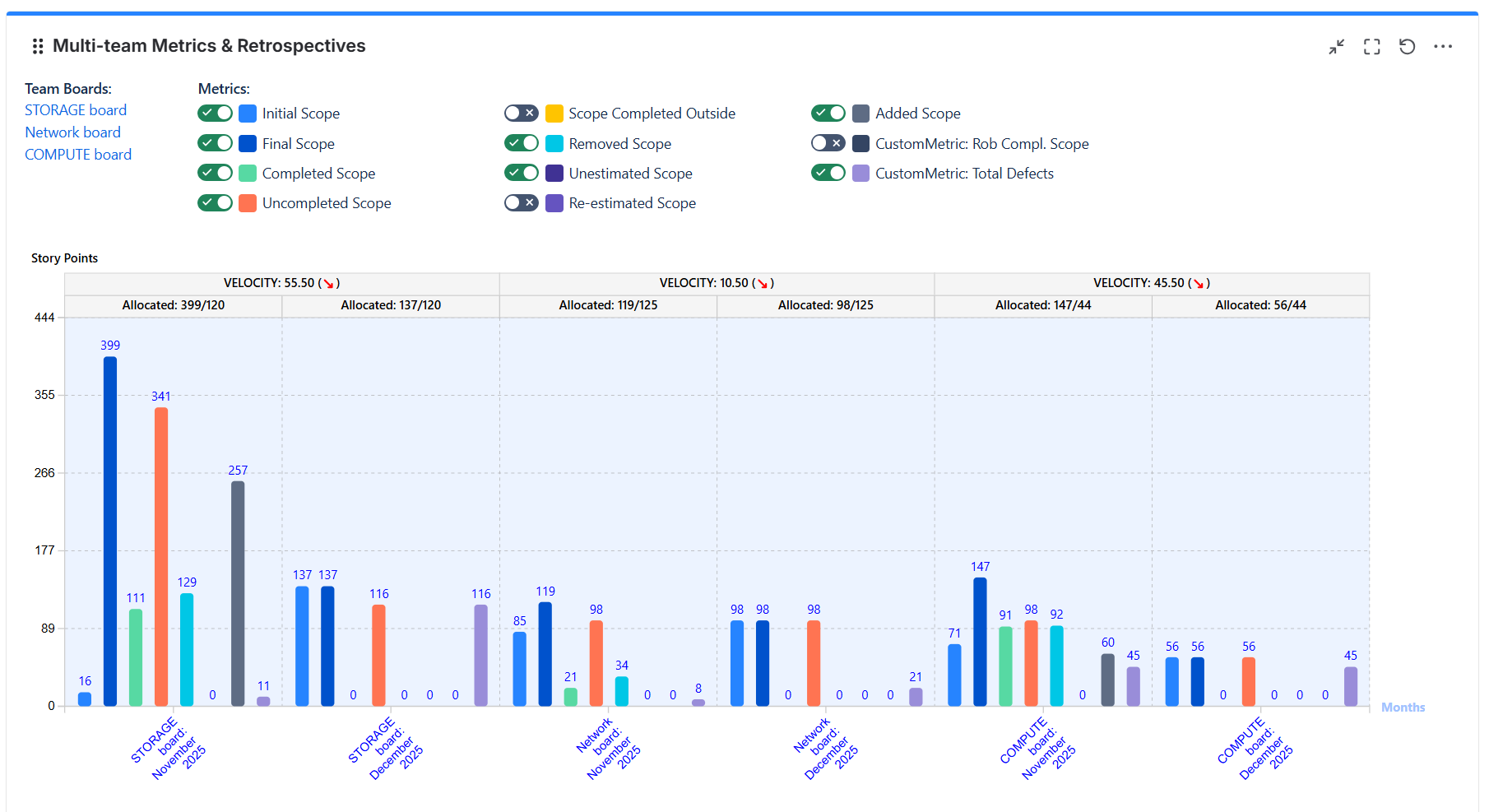Viewport: 1489px width, 812px height.
Task: Open the COMPUTE board link
Action: coord(78,155)
